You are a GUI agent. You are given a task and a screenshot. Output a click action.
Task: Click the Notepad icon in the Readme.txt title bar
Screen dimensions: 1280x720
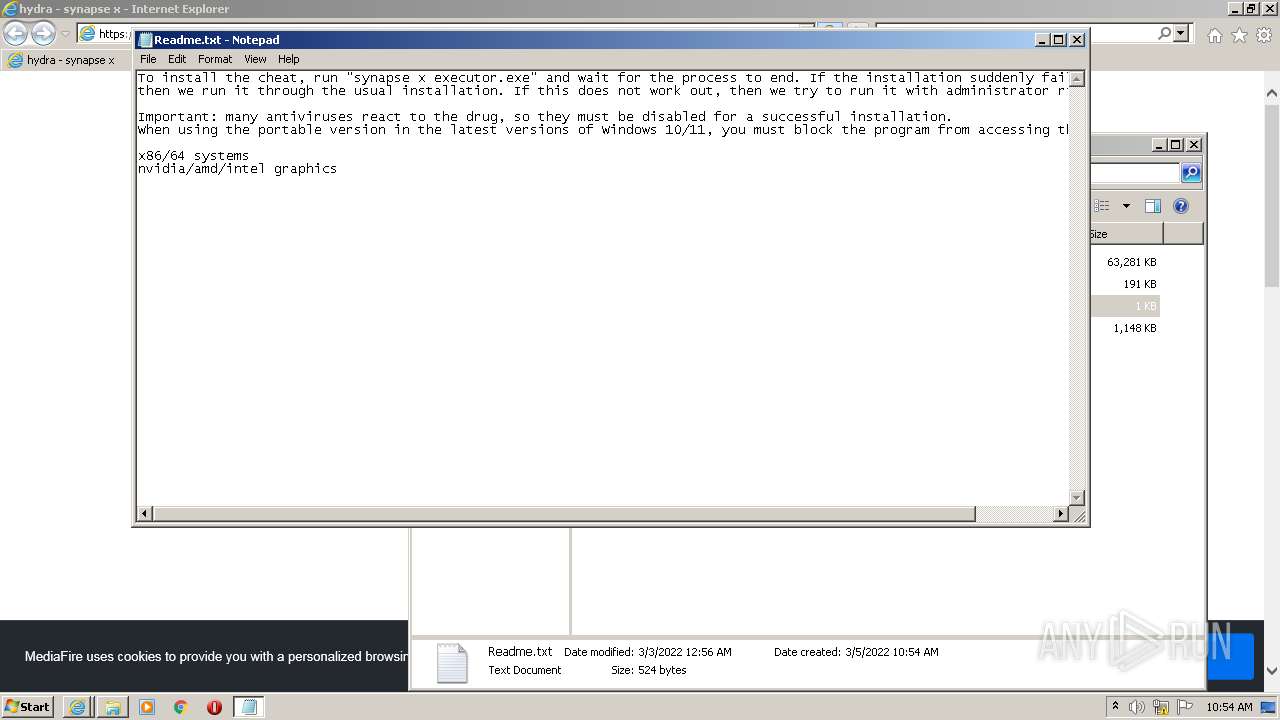tap(145, 40)
